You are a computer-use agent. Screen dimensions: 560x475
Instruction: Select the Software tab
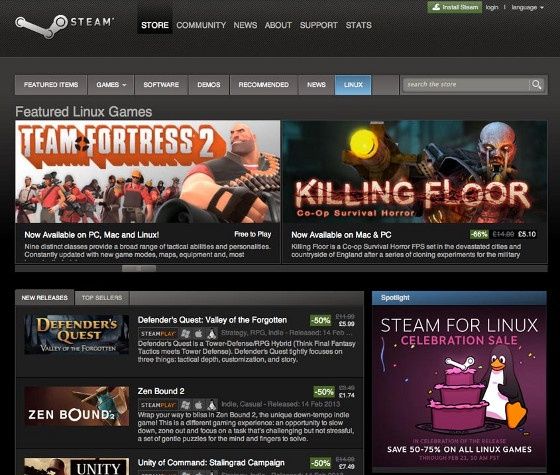(x=161, y=85)
